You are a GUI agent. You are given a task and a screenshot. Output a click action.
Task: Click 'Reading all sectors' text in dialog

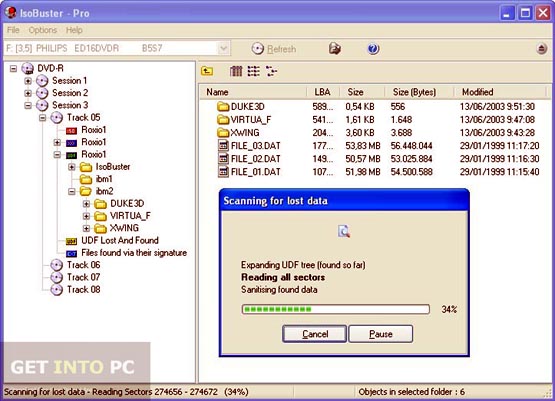(x=283, y=277)
